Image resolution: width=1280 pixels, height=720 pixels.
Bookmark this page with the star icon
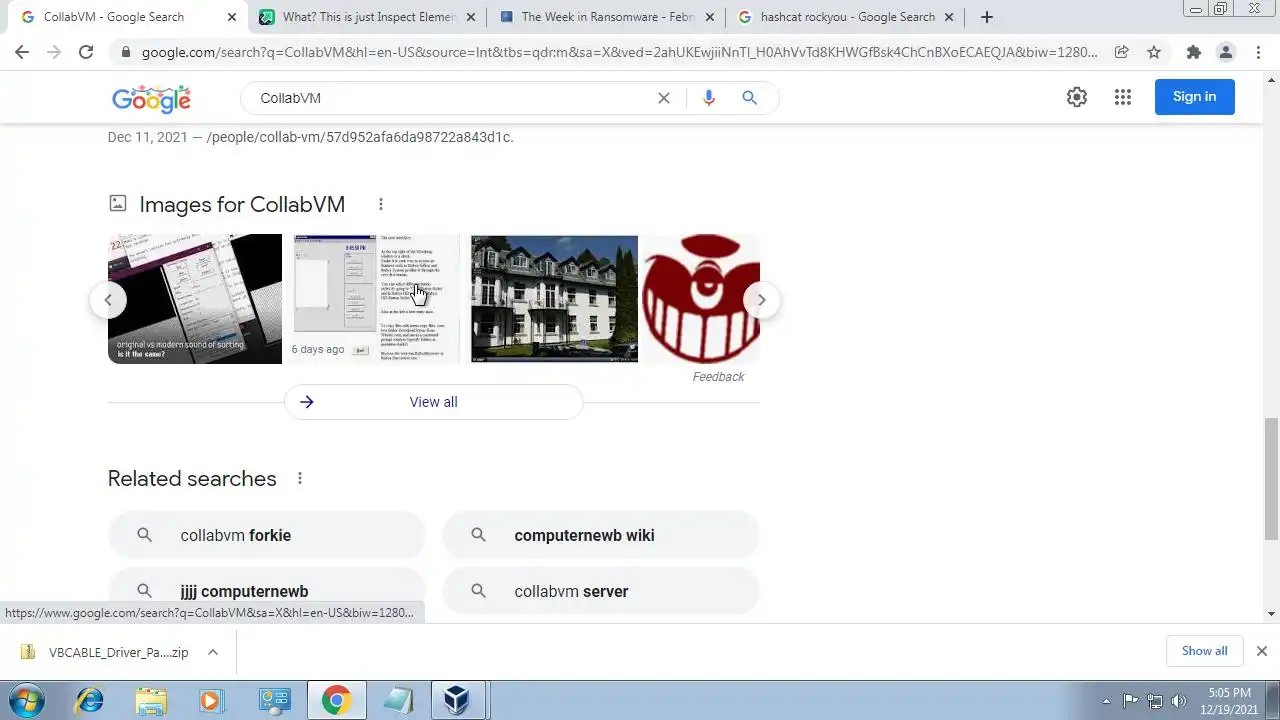click(x=1154, y=52)
